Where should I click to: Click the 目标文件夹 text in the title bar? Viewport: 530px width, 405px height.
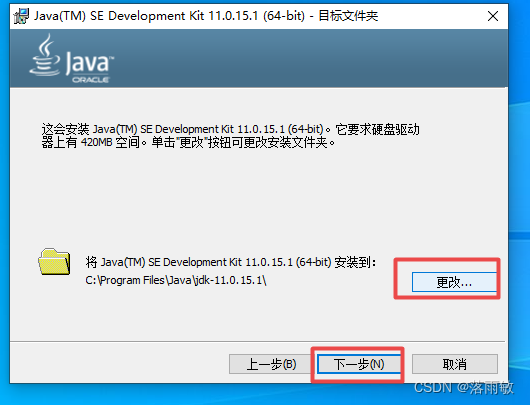coord(348,16)
